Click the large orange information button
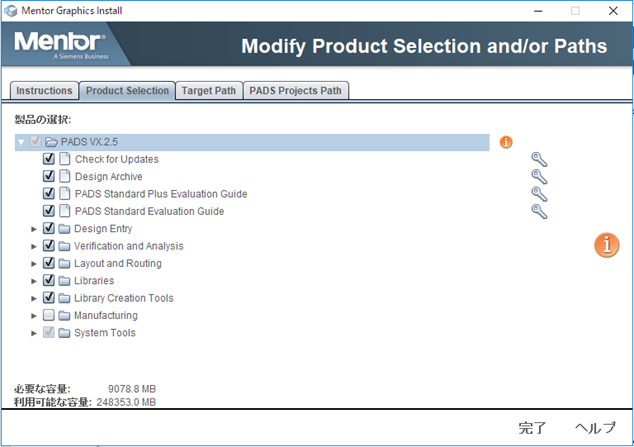Screen dimensions: 634x447 click(607, 245)
